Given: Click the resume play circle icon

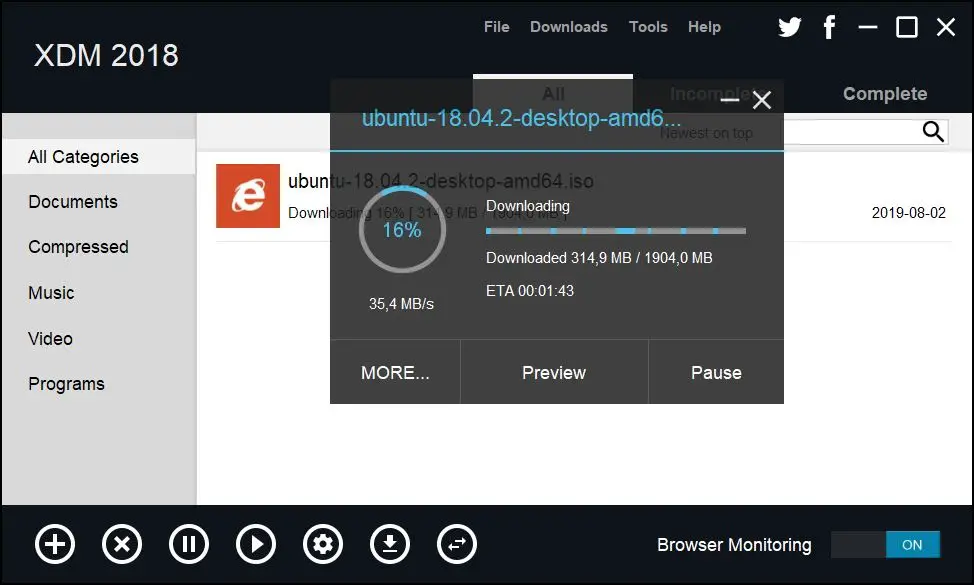Looking at the screenshot, I should [256, 545].
